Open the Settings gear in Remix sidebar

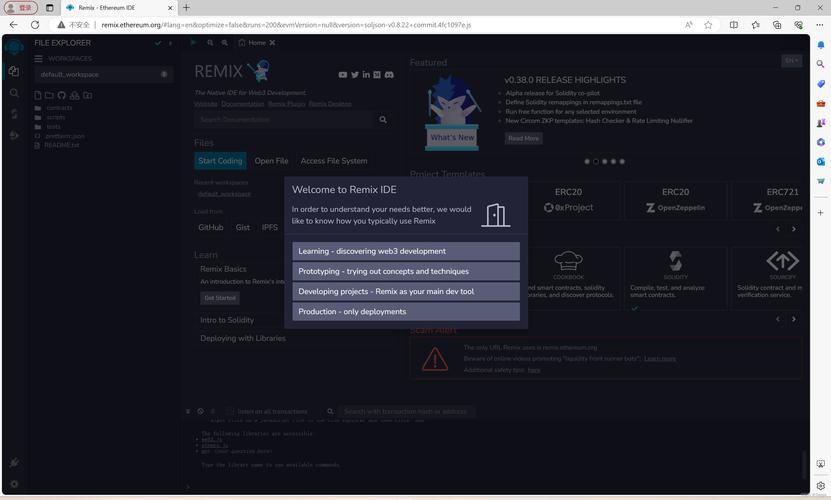point(14,484)
